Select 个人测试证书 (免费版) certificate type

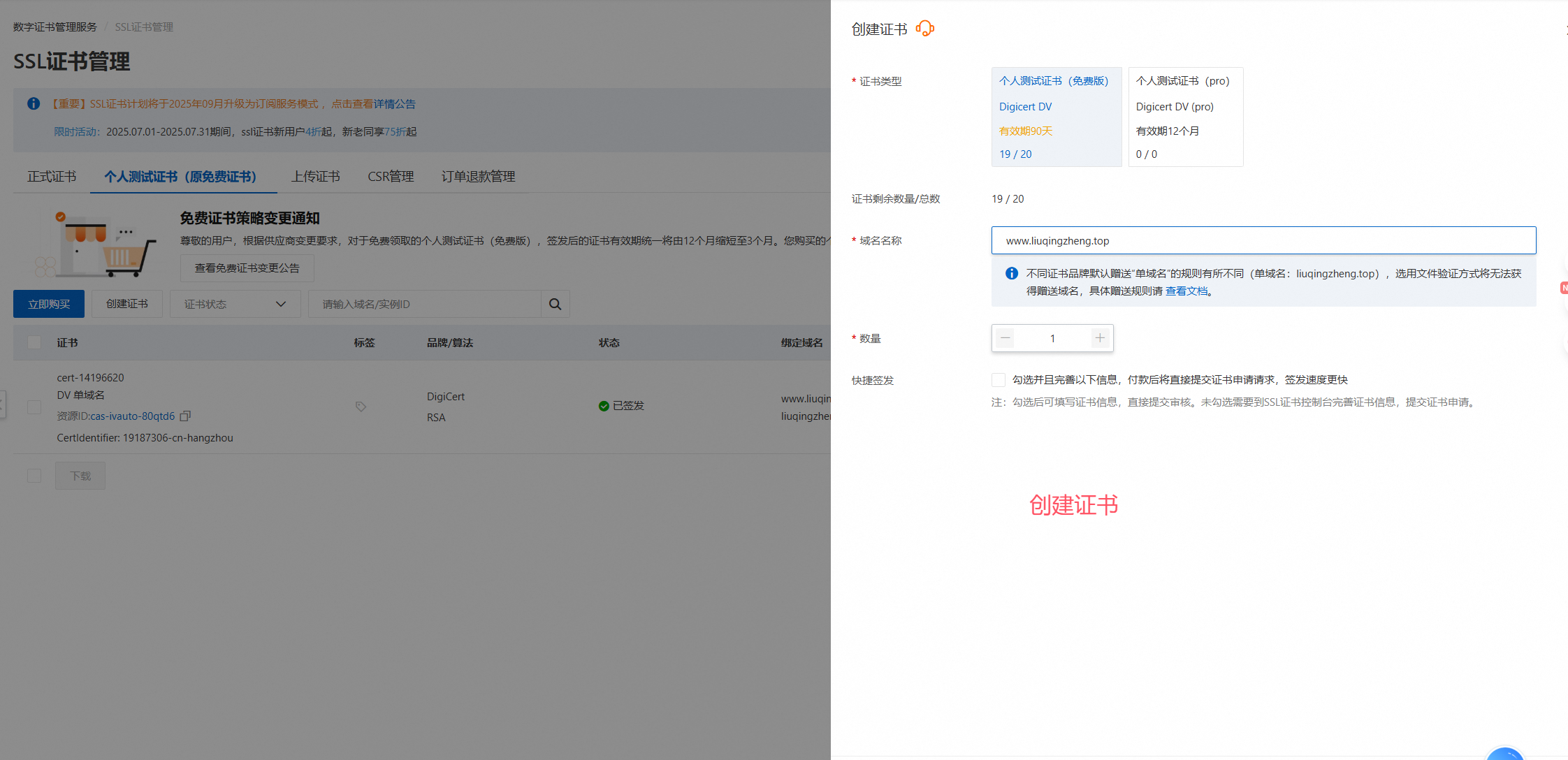pyautogui.click(x=1056, y=117)
